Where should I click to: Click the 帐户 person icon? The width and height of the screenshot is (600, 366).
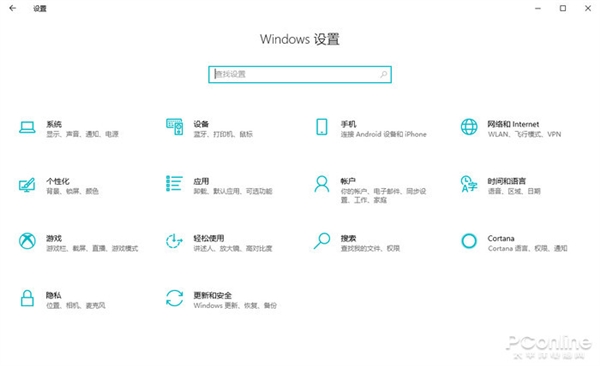pos(322,184)
